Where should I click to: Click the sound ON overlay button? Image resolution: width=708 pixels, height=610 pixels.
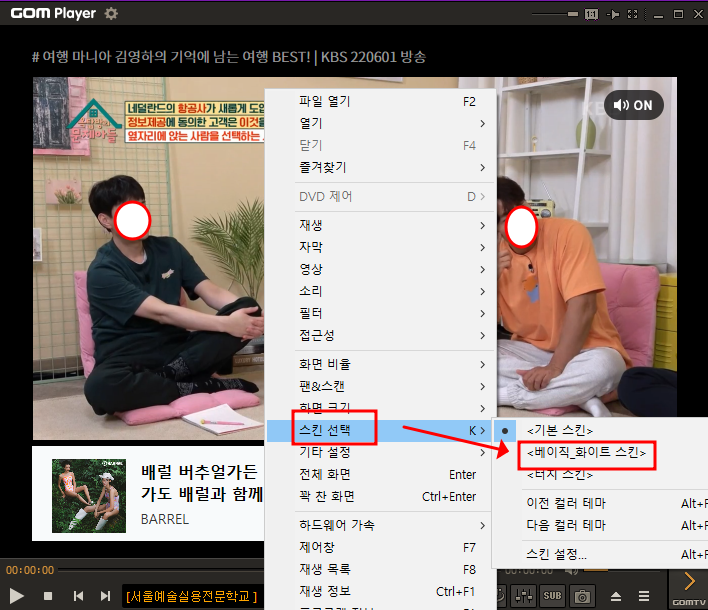[x=633, y=105]
